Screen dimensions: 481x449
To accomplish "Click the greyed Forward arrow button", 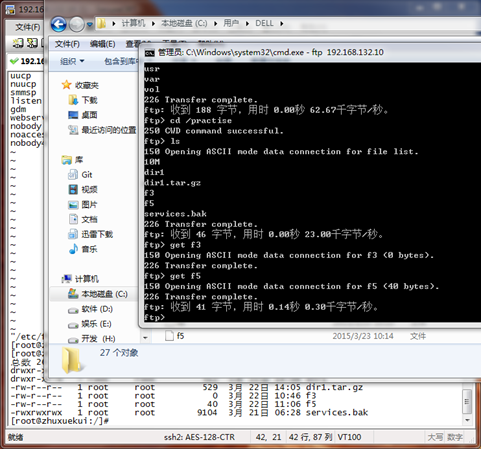I will coord(77,24).
